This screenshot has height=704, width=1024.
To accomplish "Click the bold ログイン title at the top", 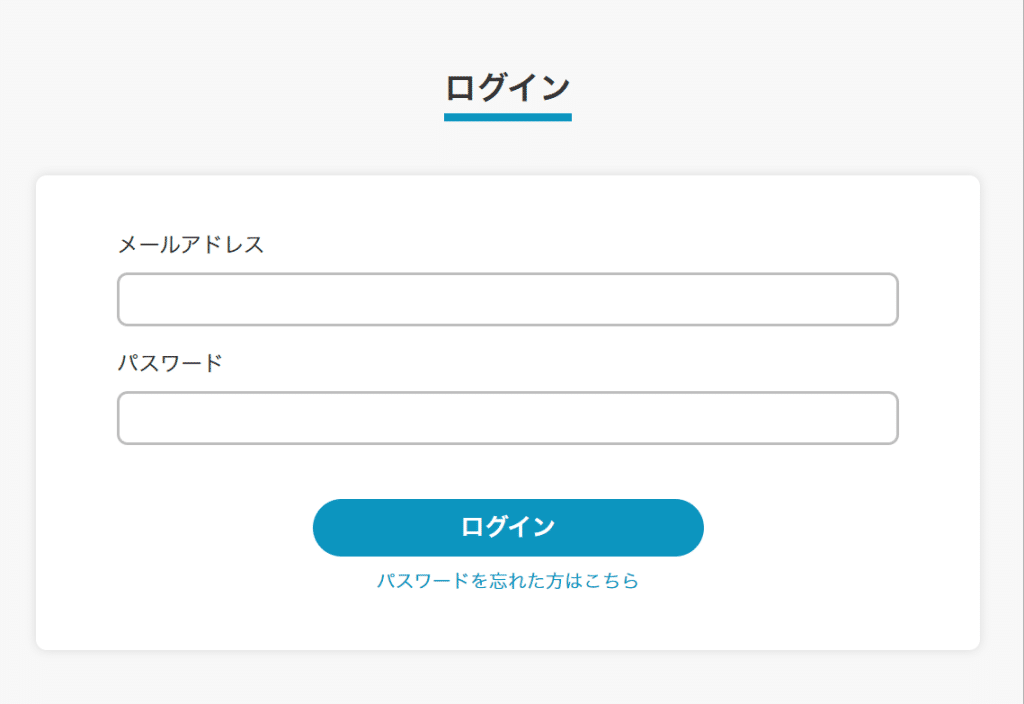I will [507, 88].
